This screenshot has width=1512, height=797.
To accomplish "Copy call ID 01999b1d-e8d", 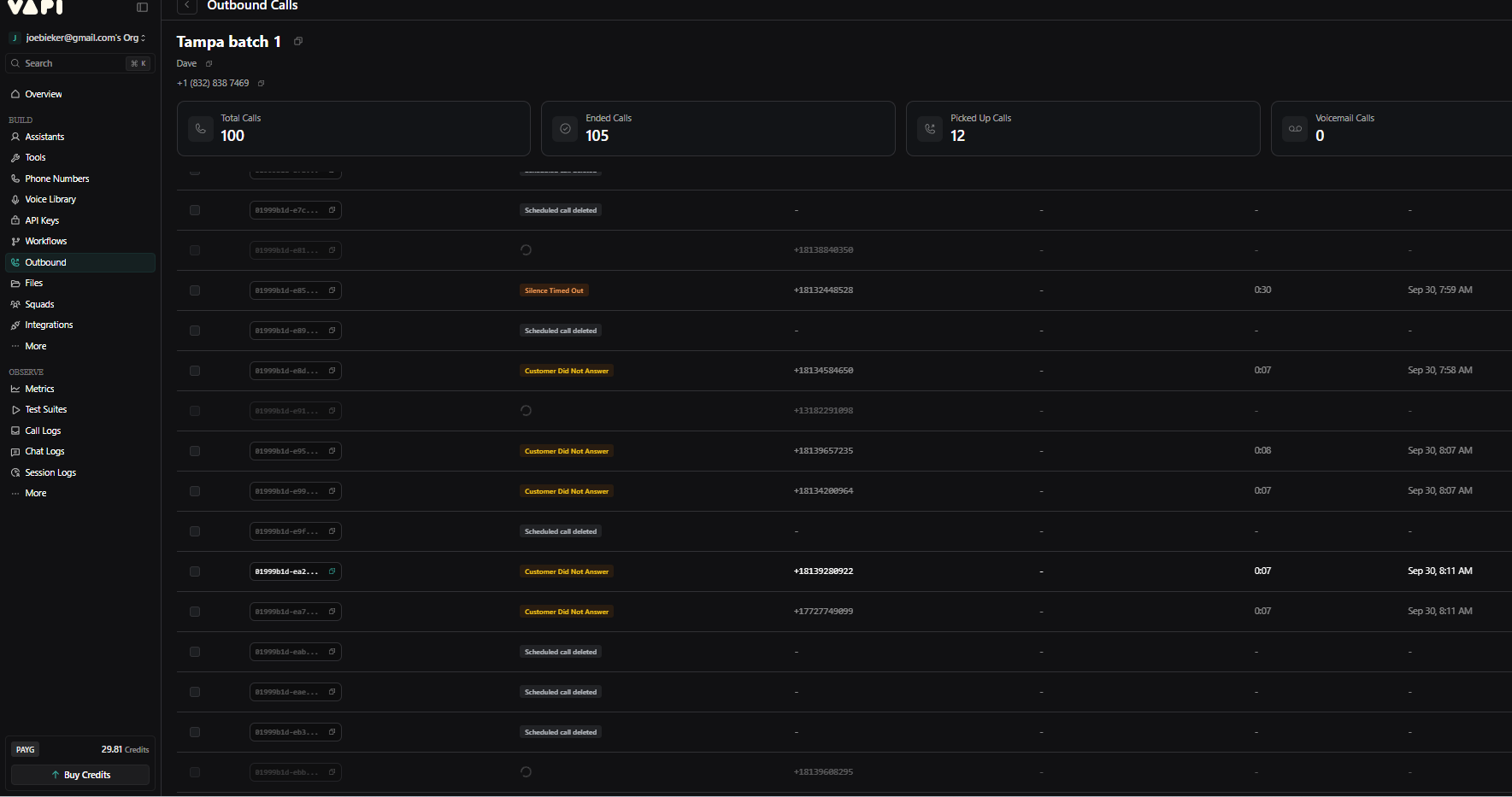I will [332, 371].
